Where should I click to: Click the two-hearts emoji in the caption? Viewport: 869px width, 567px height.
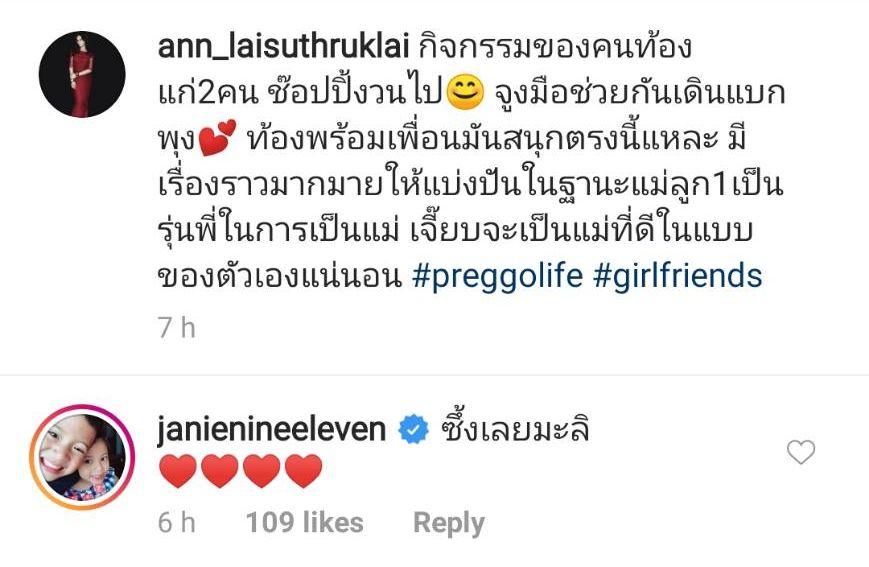tap(217, 139)
